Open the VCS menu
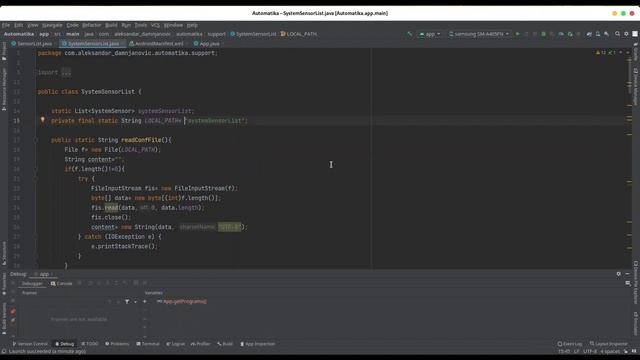 pos(155,25)
